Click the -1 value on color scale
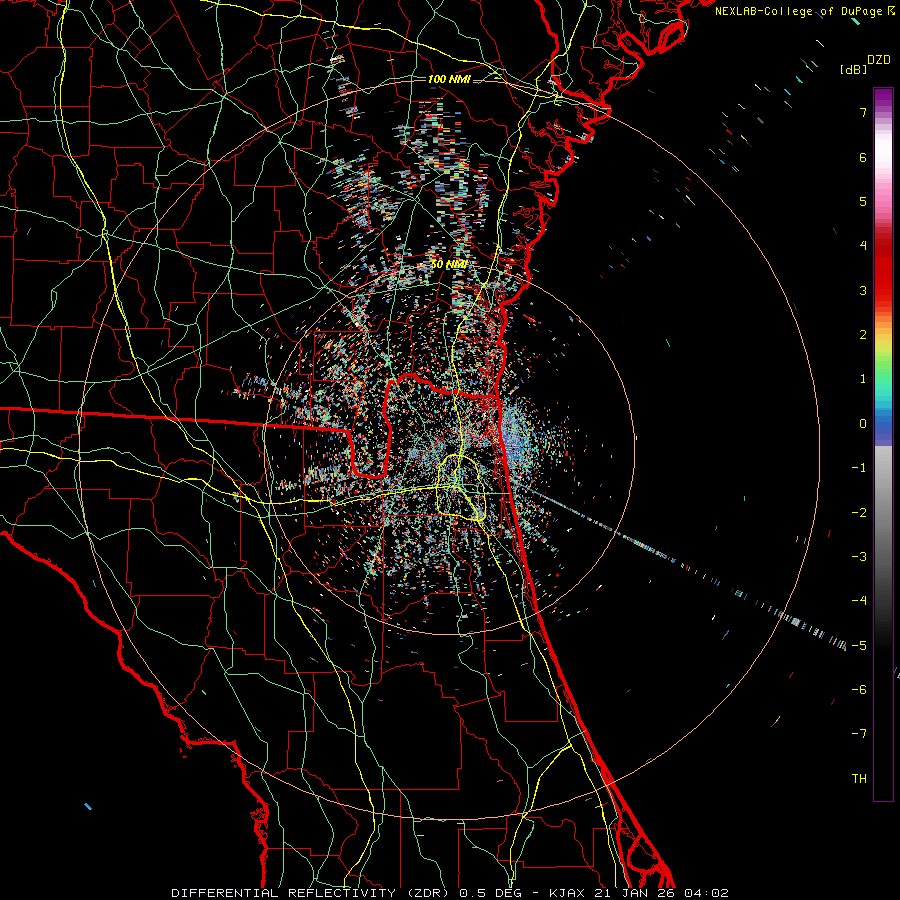Viewport: 900px width, 900px height. click(x=859, y=468)
